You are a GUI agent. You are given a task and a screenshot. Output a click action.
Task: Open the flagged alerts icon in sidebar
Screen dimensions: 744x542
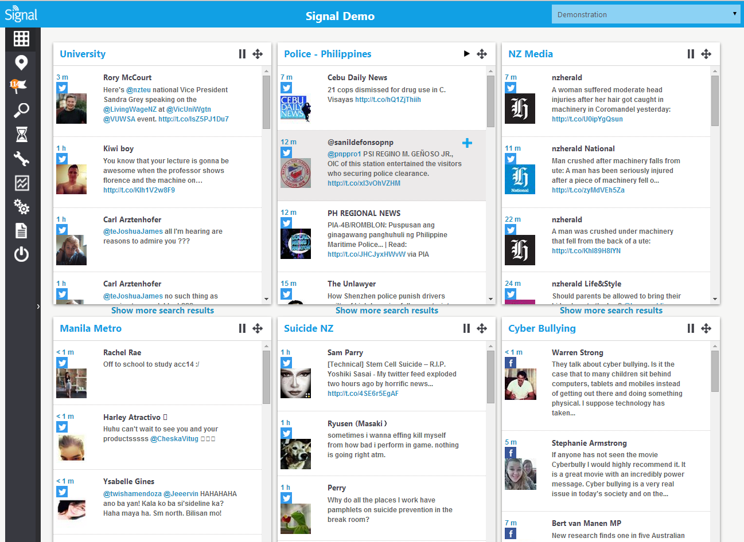[x=19, y=86]
